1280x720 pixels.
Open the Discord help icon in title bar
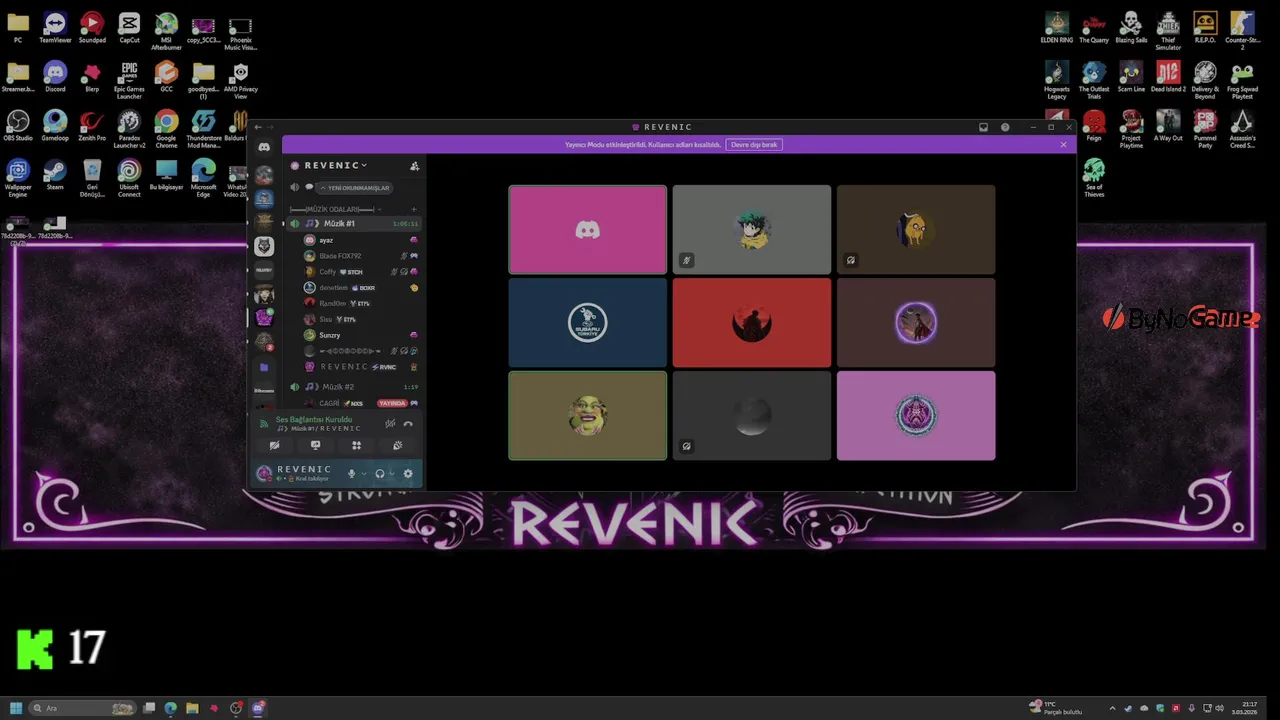pos(1005,127)
